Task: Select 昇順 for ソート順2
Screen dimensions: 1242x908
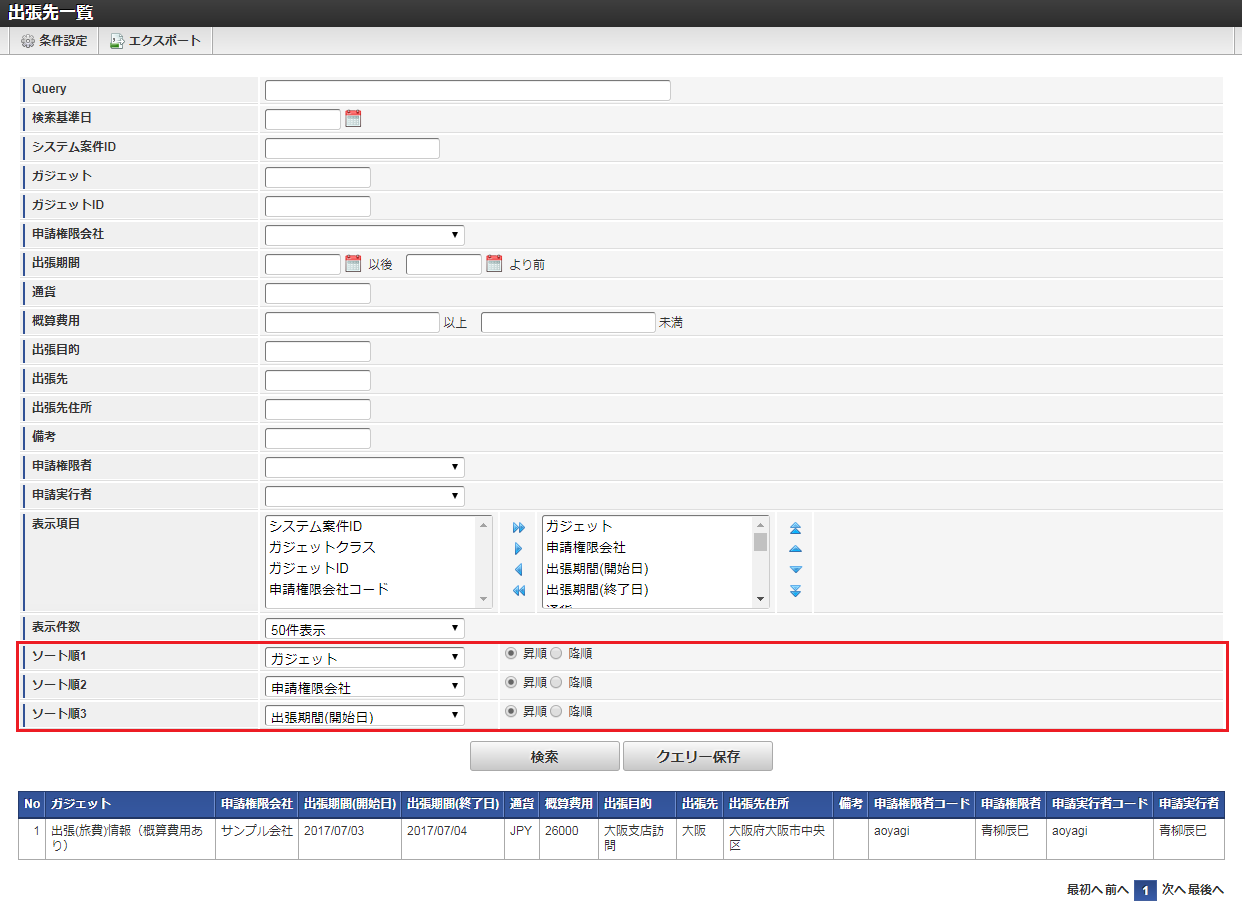Action: pos(511,683)
